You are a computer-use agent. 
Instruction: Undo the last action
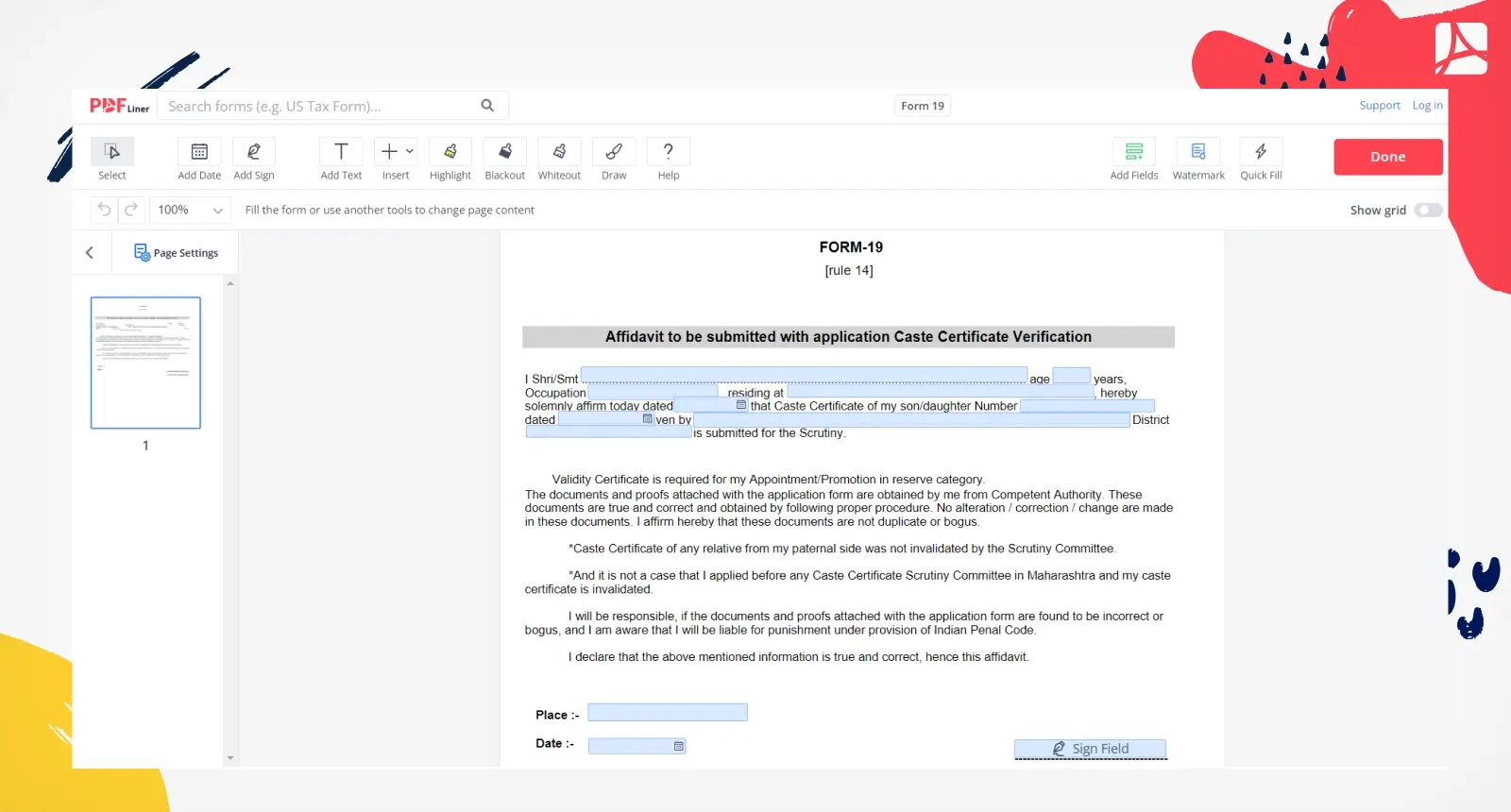(104, 210)
